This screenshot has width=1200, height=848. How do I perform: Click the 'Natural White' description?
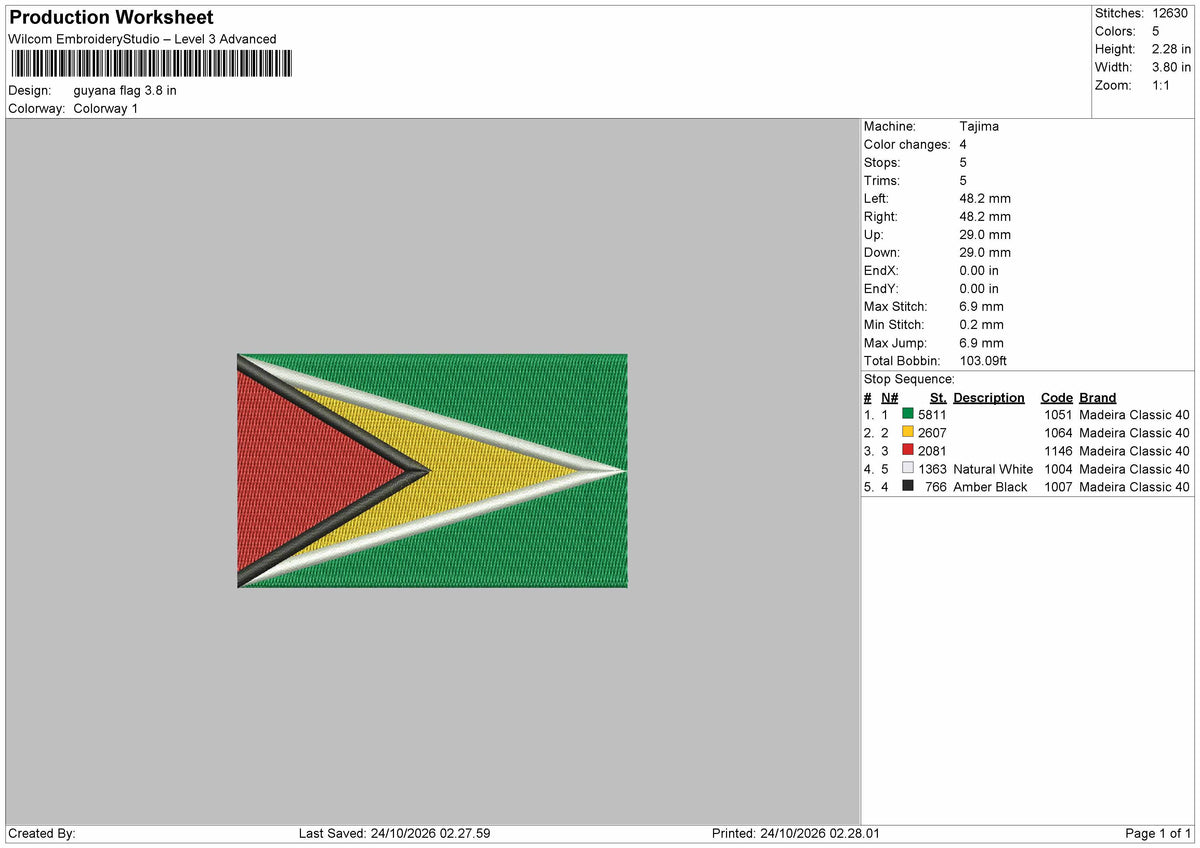tap(993, 468)
